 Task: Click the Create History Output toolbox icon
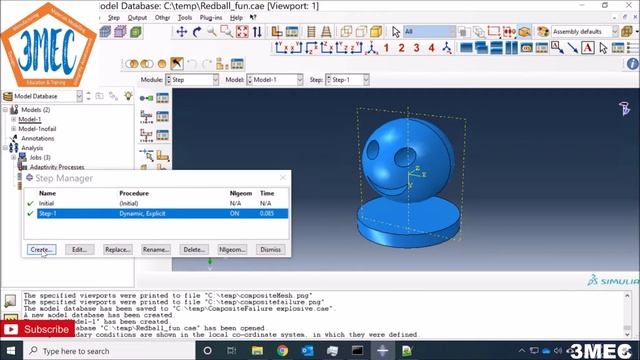click(x=146, y=135)
